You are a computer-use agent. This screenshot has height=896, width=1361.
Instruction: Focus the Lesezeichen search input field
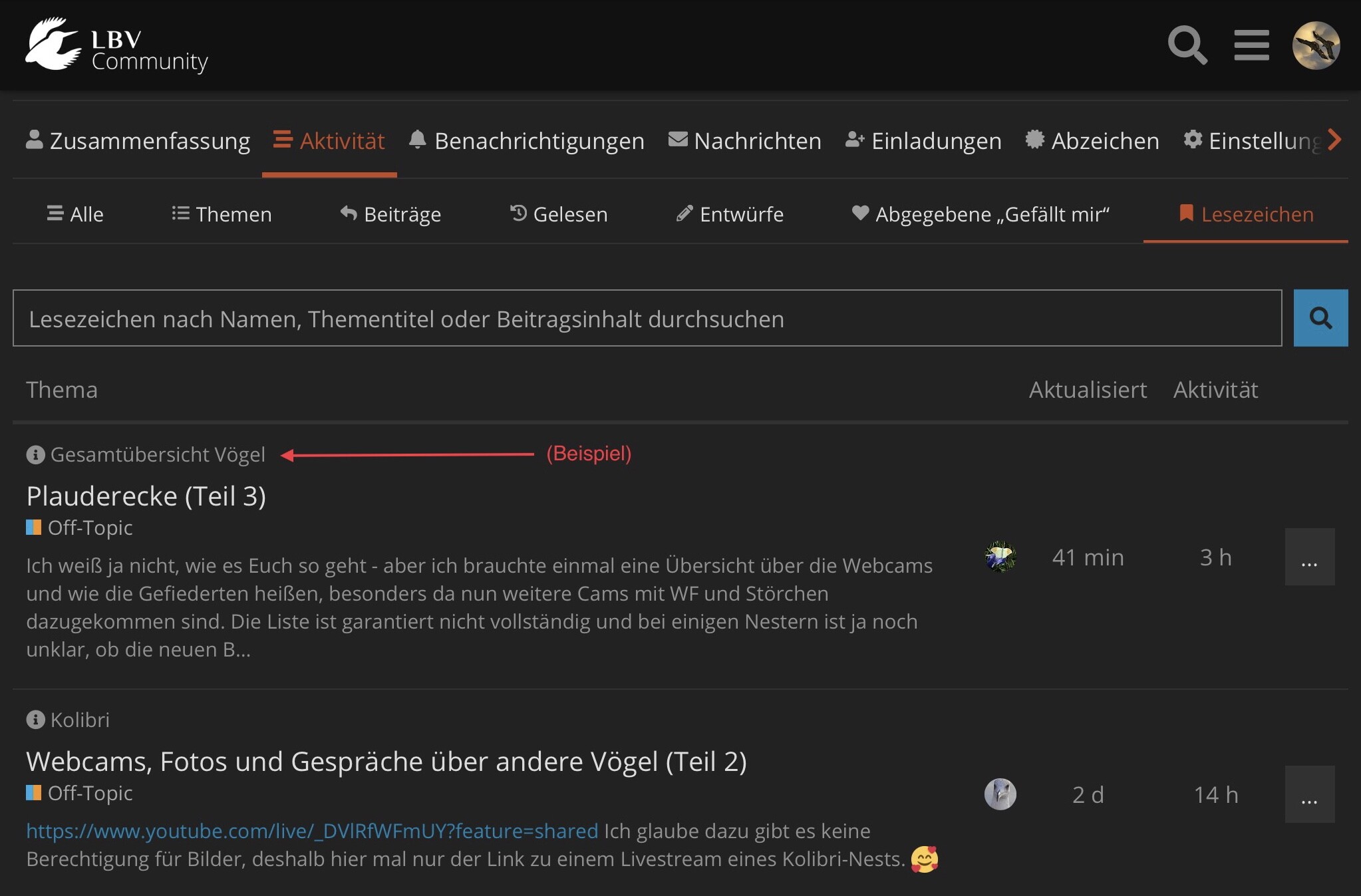[647, 318]
